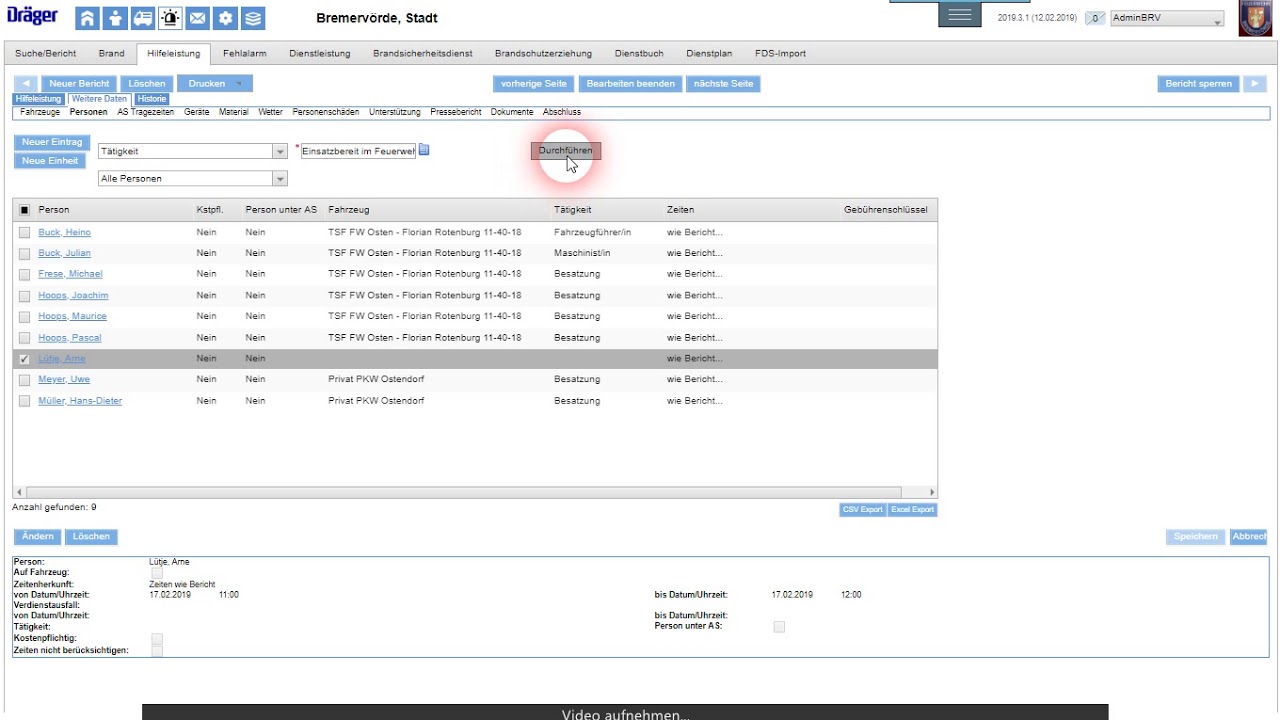Screen dimensions: 1280x720
Task: Open the Drucken dropdown button
Action: [215, 84]
